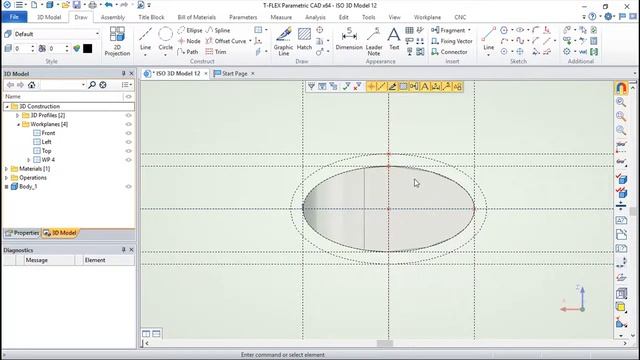Hide the Top workplane
The width and height of the screenshot is (640, 360).
tap(129, 151)
